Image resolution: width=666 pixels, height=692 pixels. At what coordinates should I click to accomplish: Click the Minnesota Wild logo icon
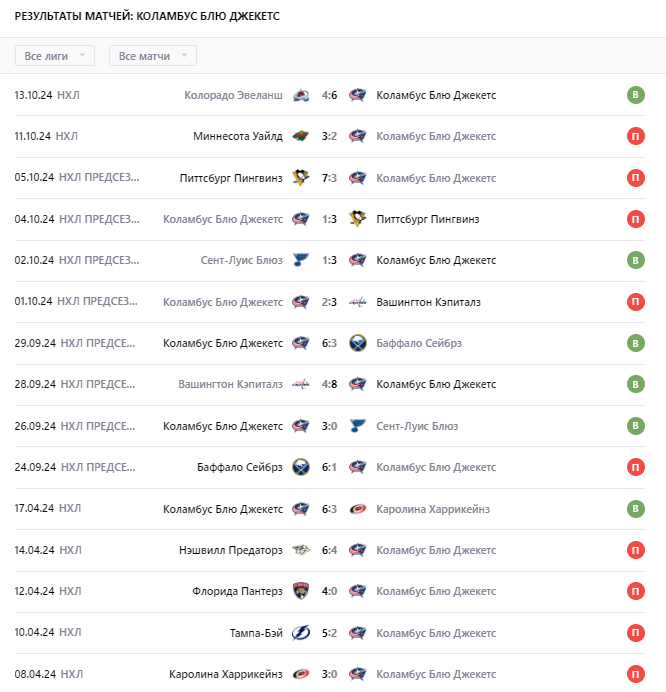tap(301, 136)
